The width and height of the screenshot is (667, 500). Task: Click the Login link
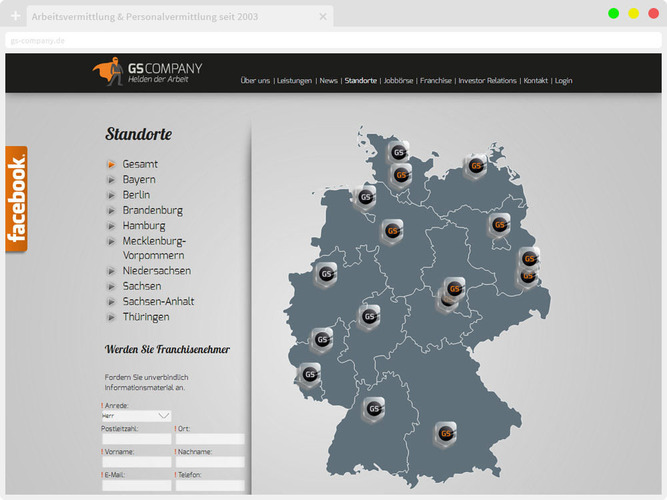(x=563, y=80)
